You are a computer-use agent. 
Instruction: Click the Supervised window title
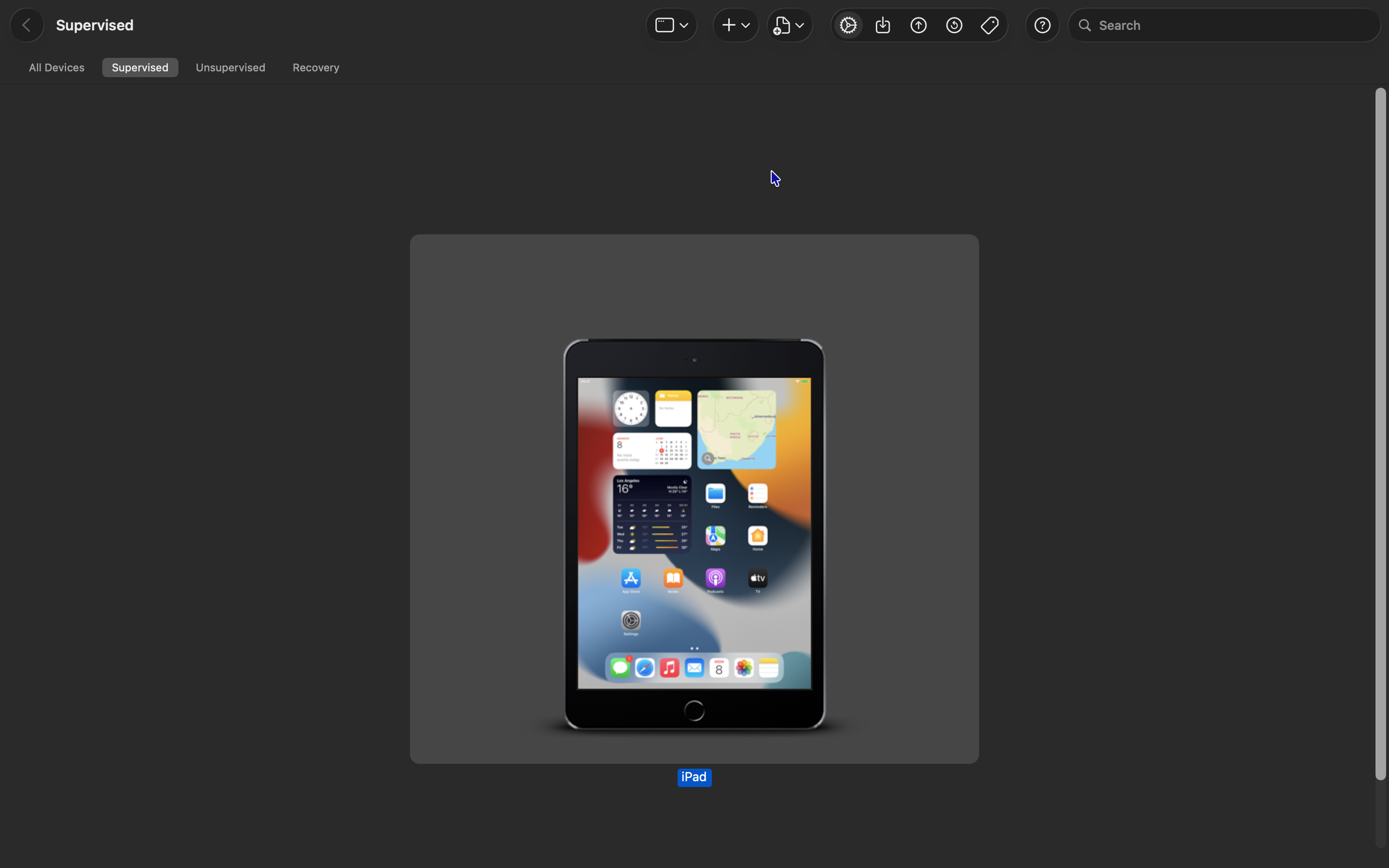click(x=95, y=25)
